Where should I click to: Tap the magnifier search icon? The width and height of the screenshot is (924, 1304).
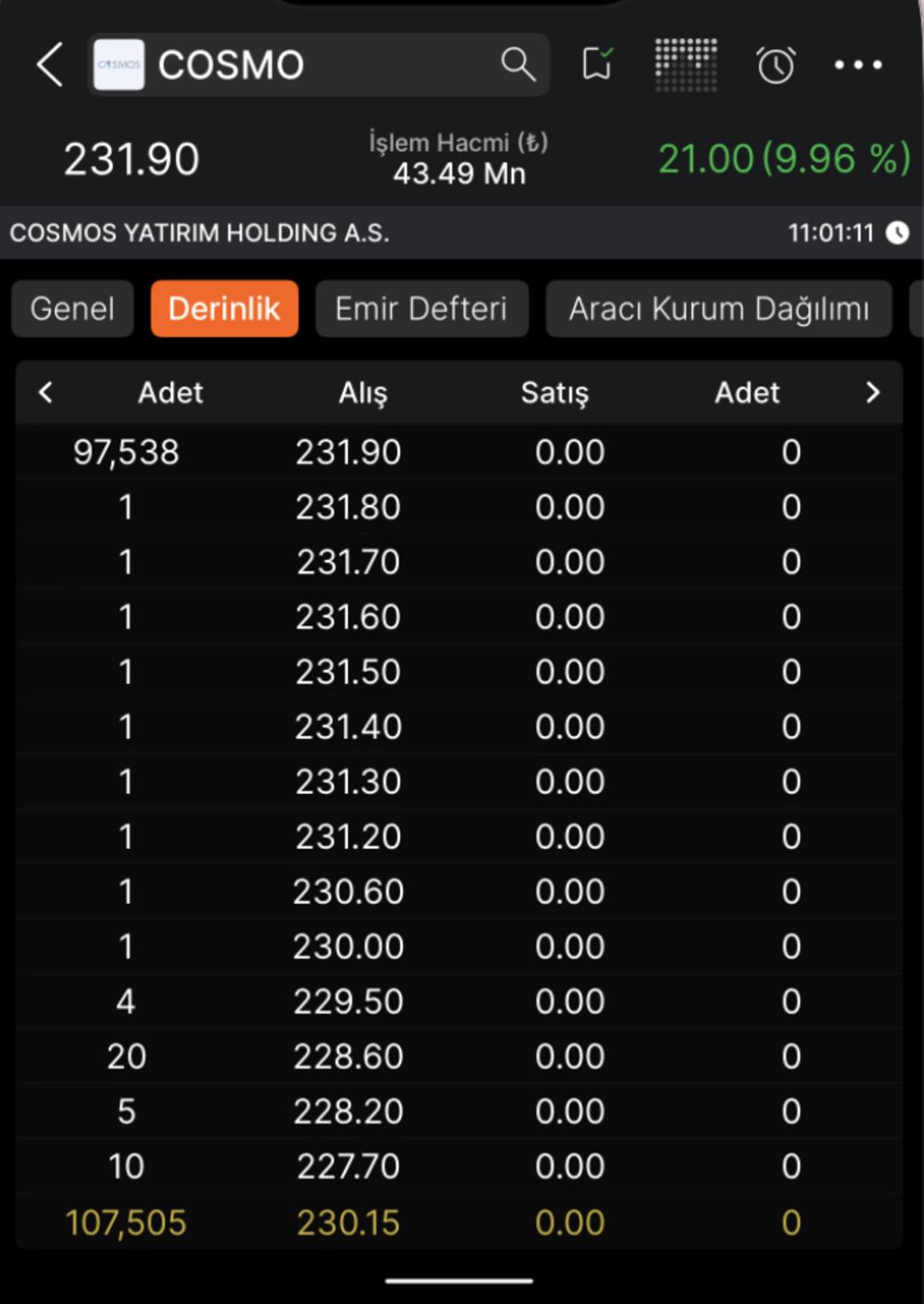click(x=518, y=64)
